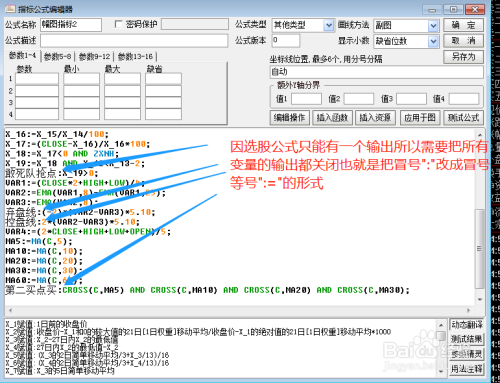Switch to the 参数1-4 tab
The width and height of the screenshot is (500, 383).
point(23,56)
